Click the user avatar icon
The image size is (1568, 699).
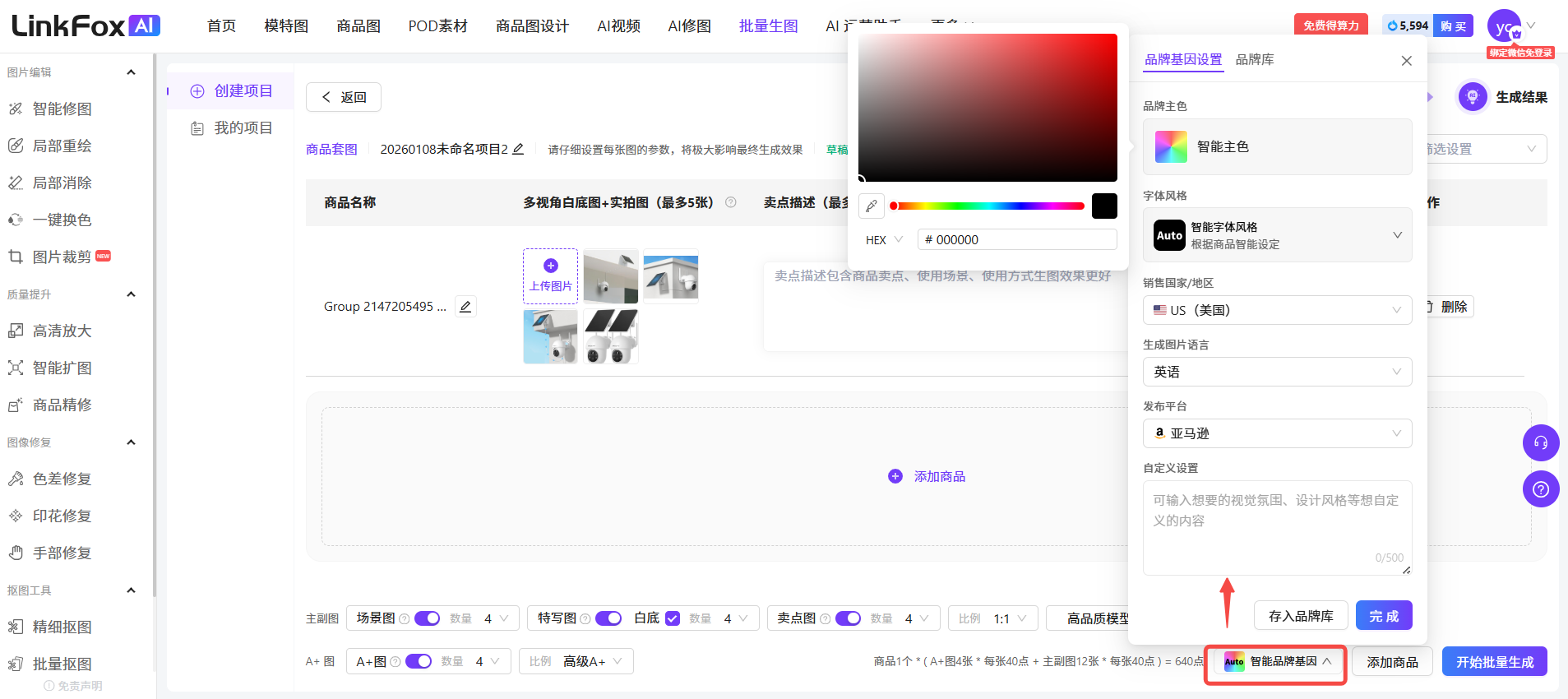[x=1504, y=25]
